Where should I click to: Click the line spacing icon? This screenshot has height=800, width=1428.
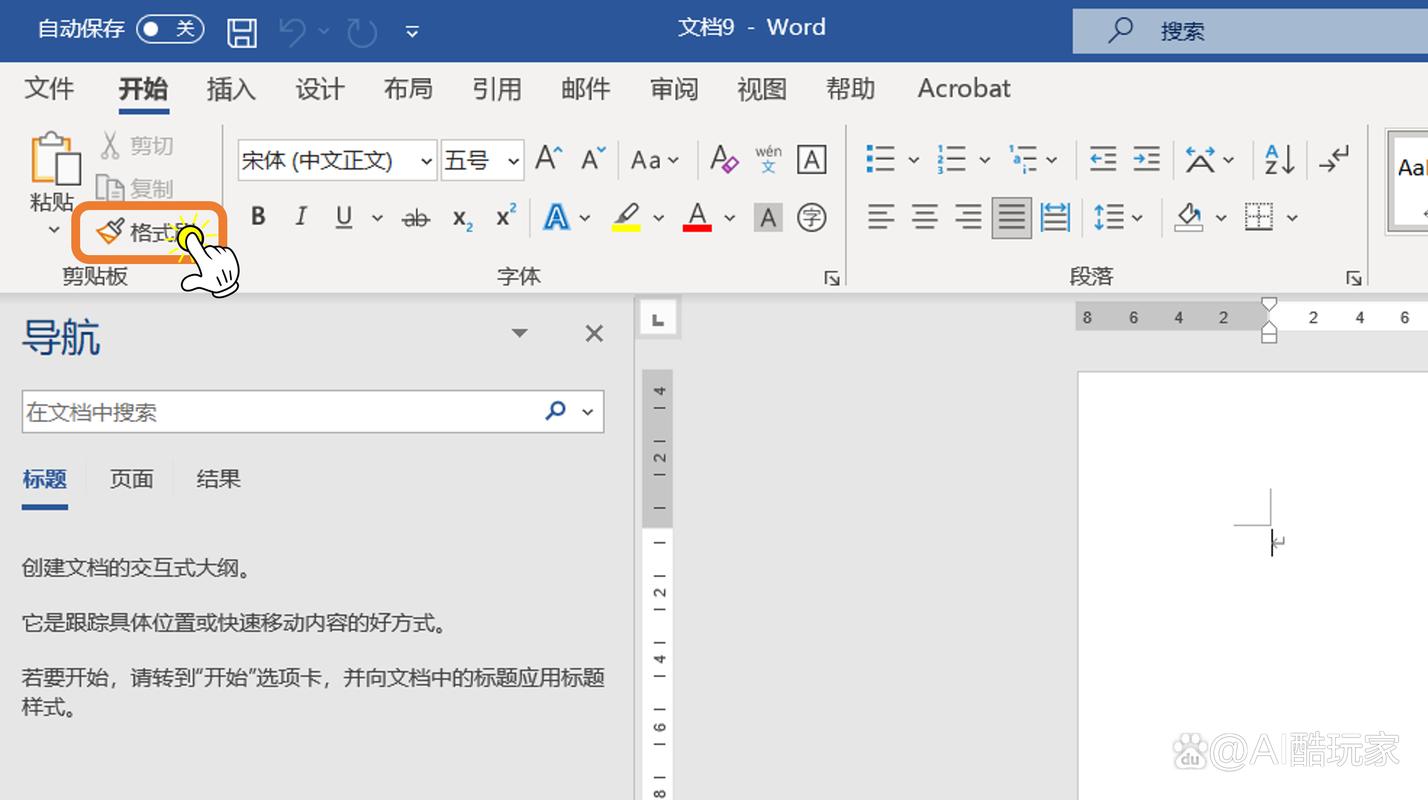1108,216
